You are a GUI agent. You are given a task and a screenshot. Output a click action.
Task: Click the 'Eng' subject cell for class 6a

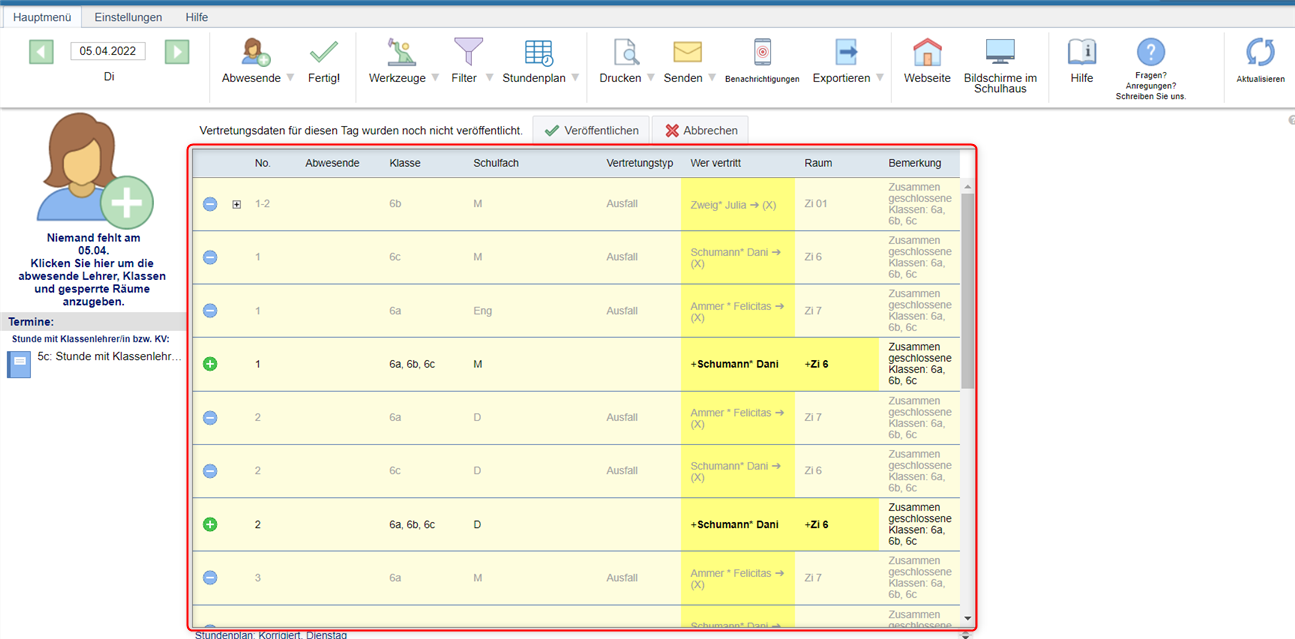(x=483, y=311)
